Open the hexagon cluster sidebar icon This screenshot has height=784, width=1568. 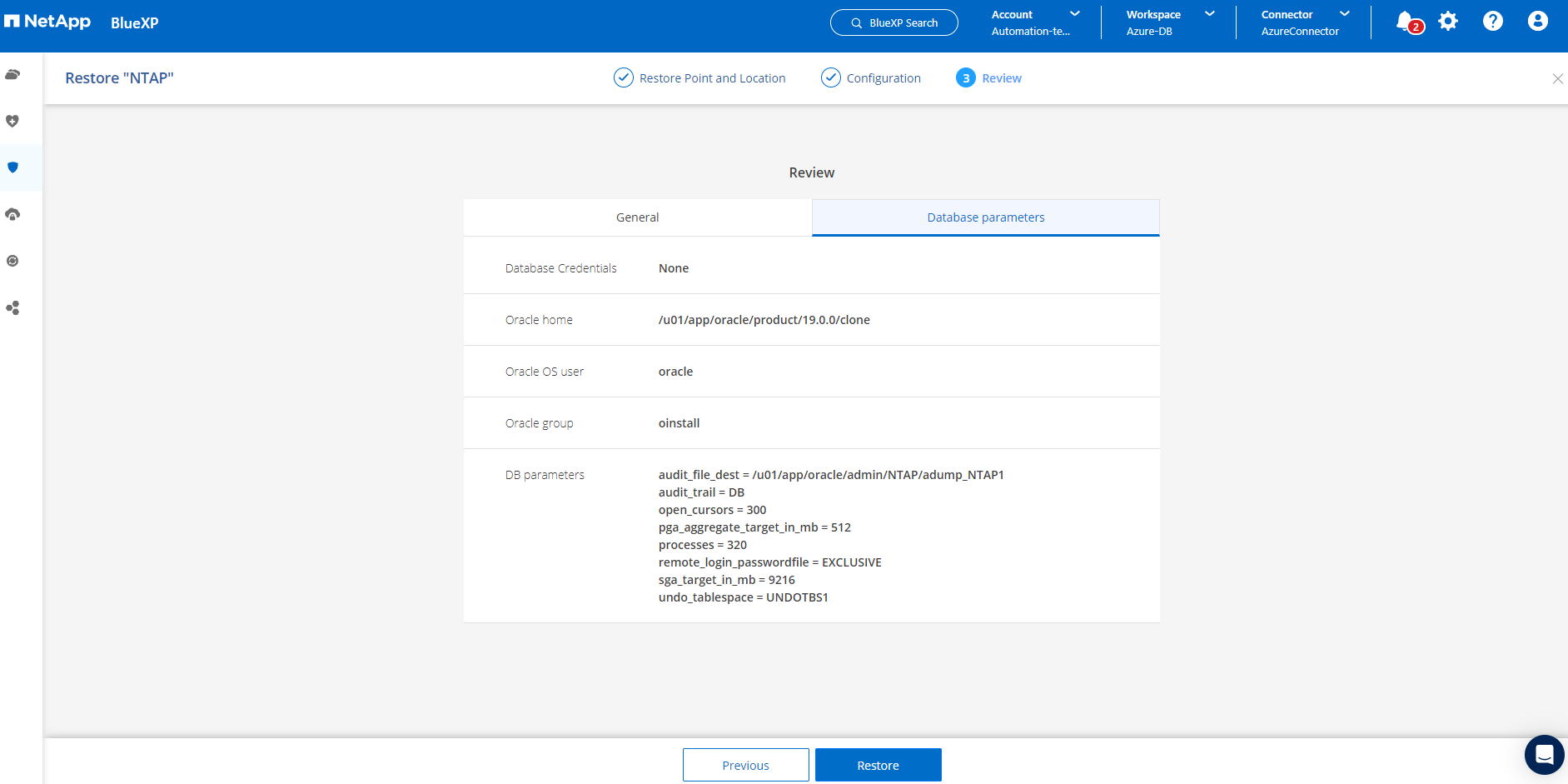pyautogui.click(x=12, y=308)
